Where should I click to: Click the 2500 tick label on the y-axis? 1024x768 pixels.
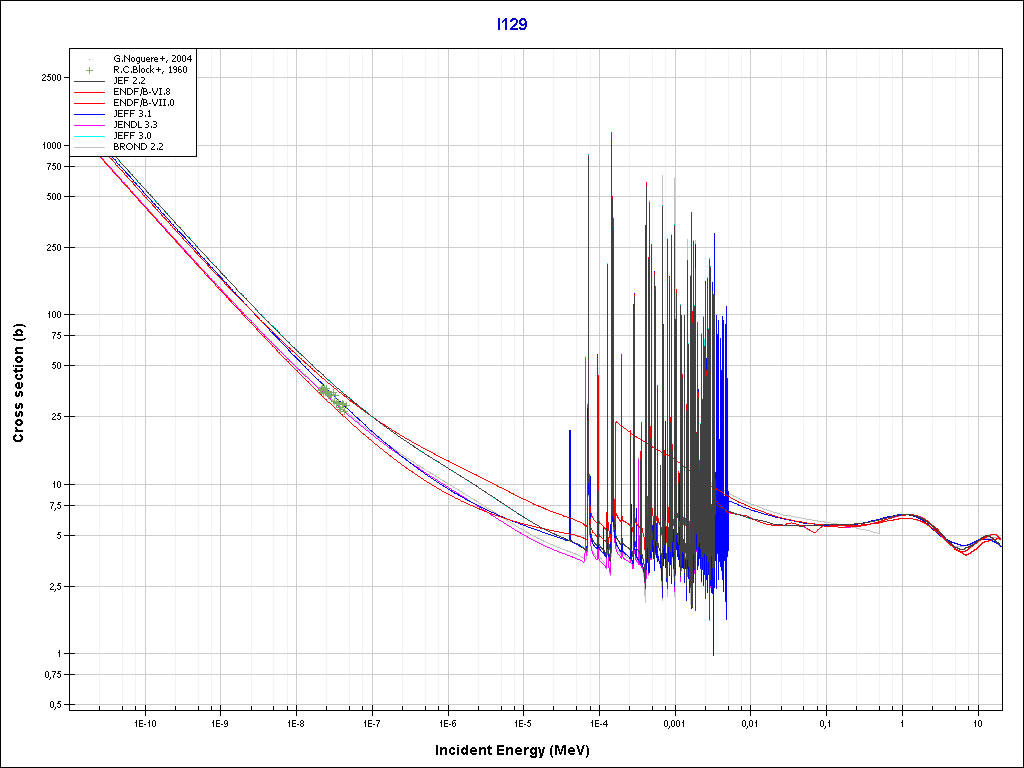[x=52, y=77]
